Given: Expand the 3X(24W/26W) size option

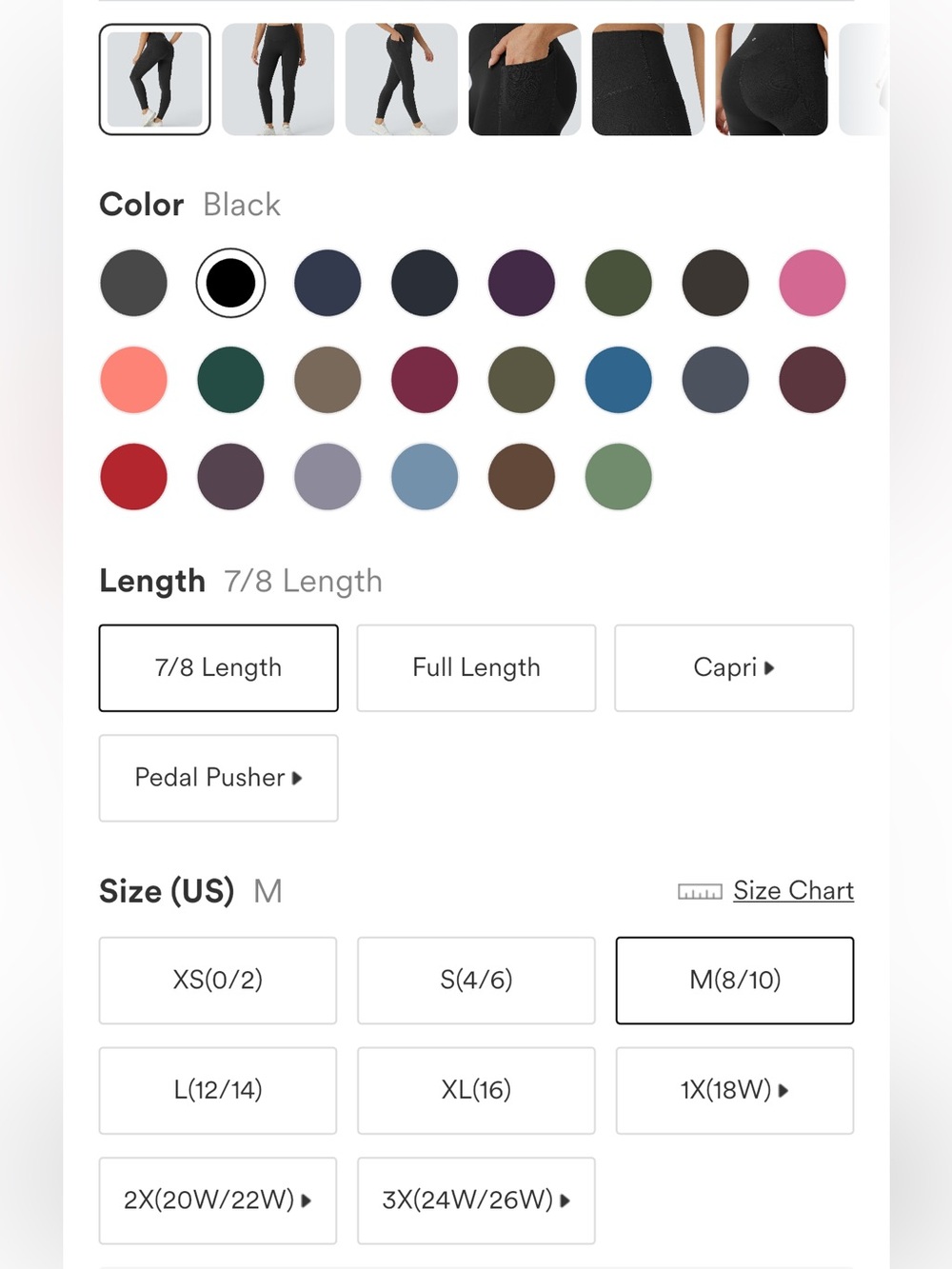Looking at the screenshot, I should [x=476, y=1200].
